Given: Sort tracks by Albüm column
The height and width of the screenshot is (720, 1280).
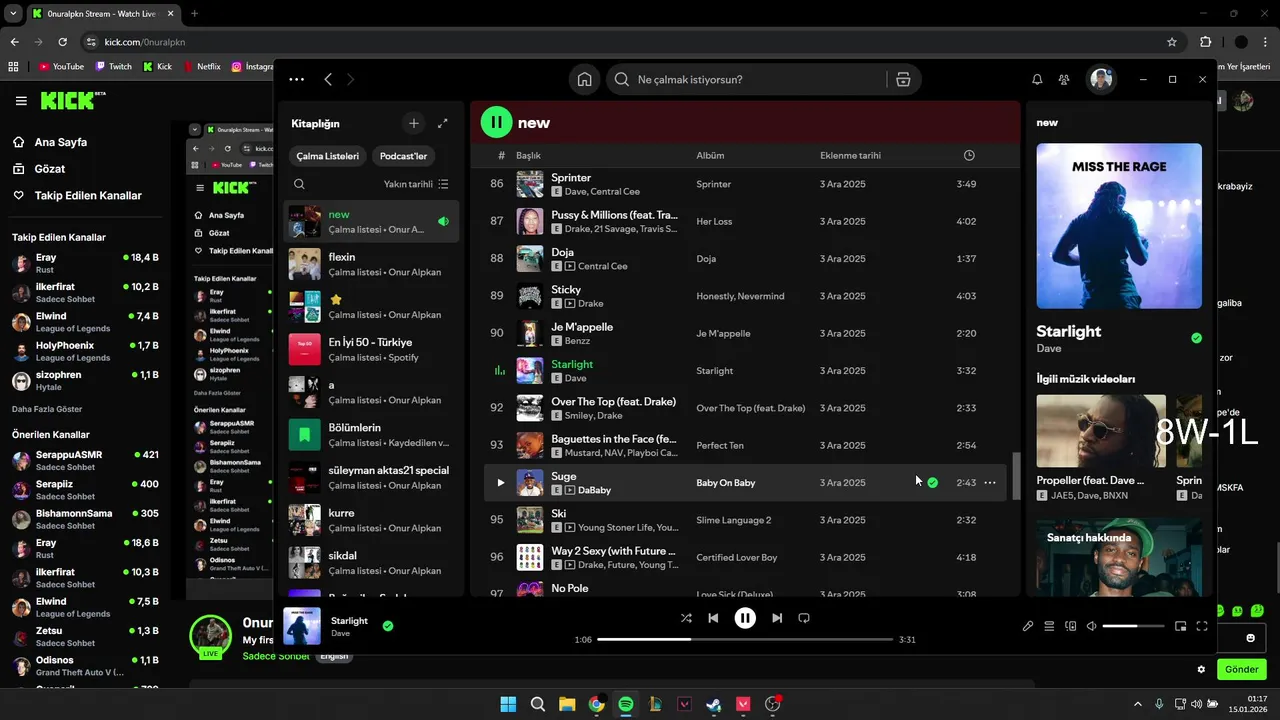Looking at the screenshot, I should 710,155.
